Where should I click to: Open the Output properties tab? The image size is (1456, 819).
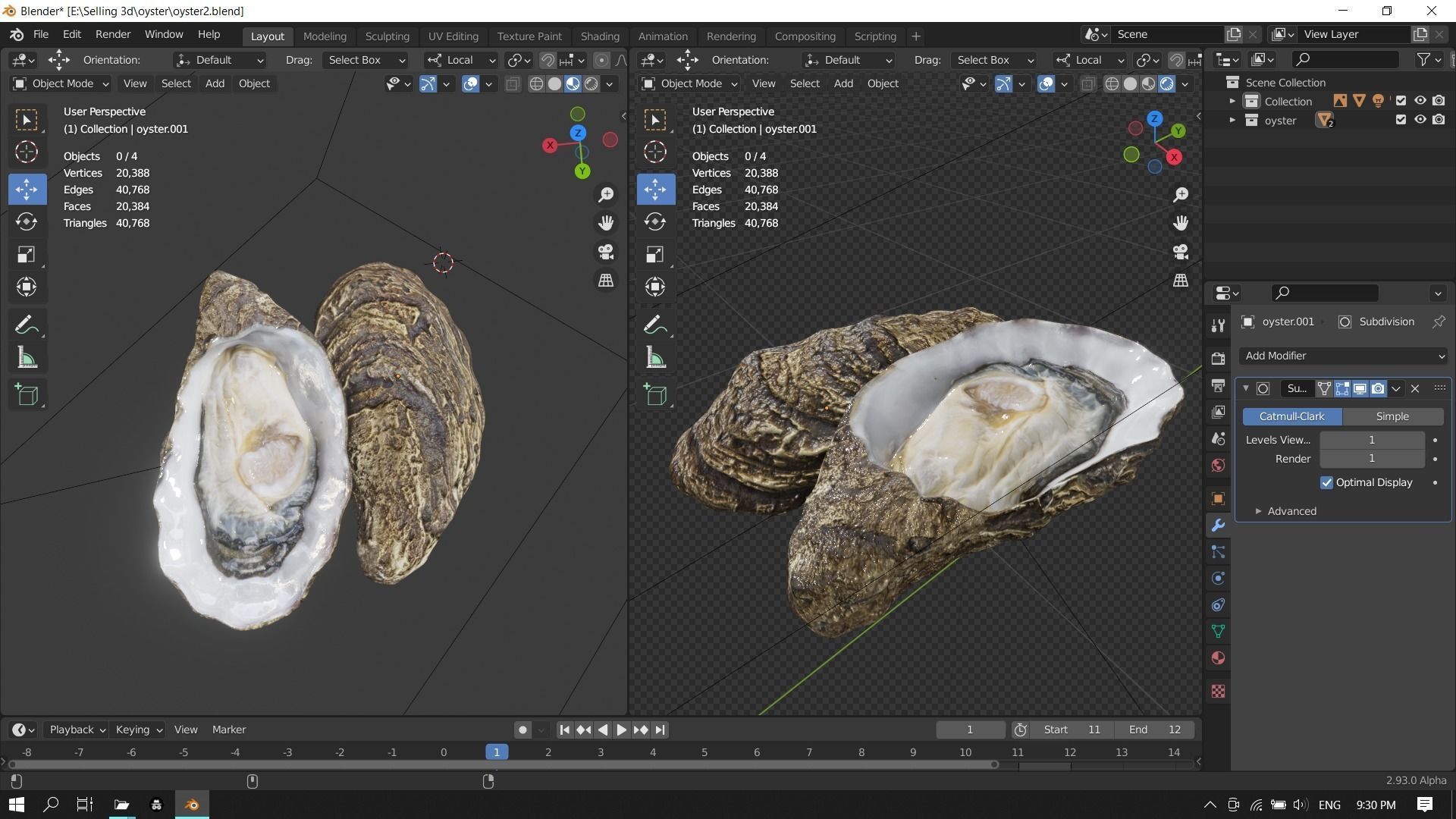1218,385
